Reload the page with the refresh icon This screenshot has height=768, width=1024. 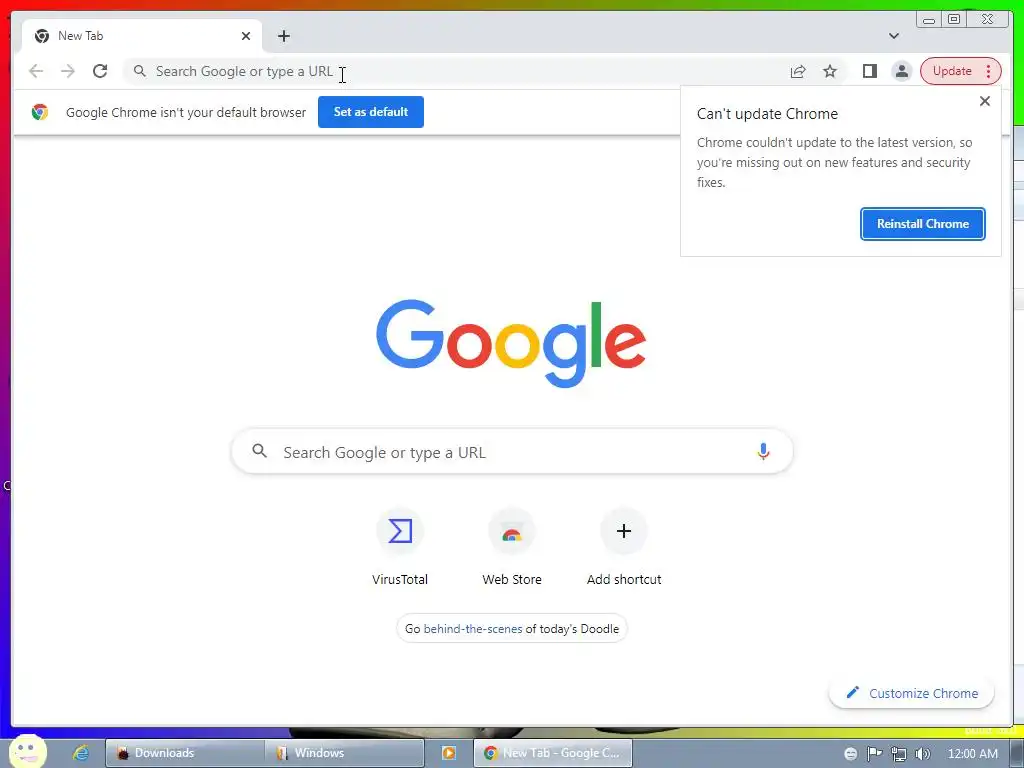point(100,71)
